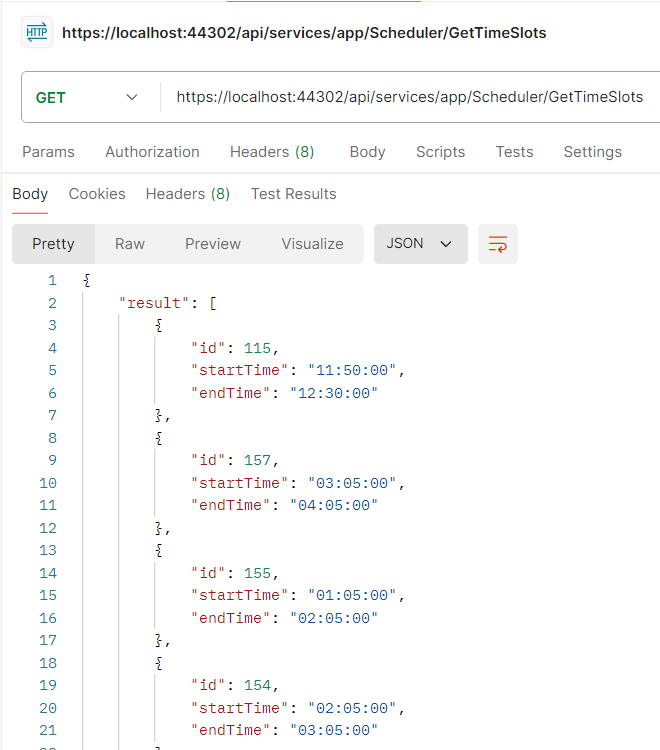Open the Tests tab

[514, 152]
